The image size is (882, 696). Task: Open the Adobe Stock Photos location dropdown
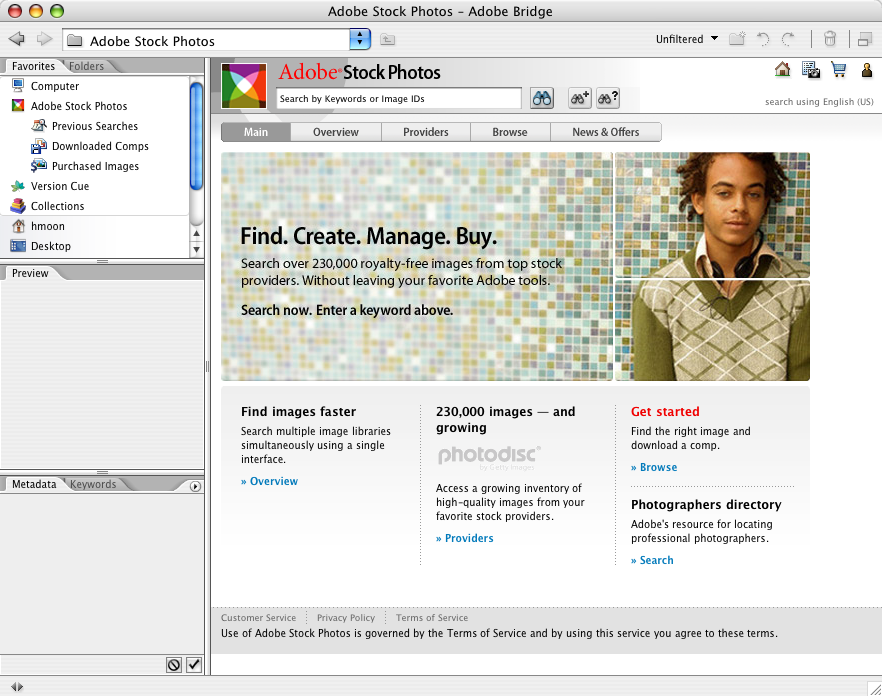pos(360,39)
